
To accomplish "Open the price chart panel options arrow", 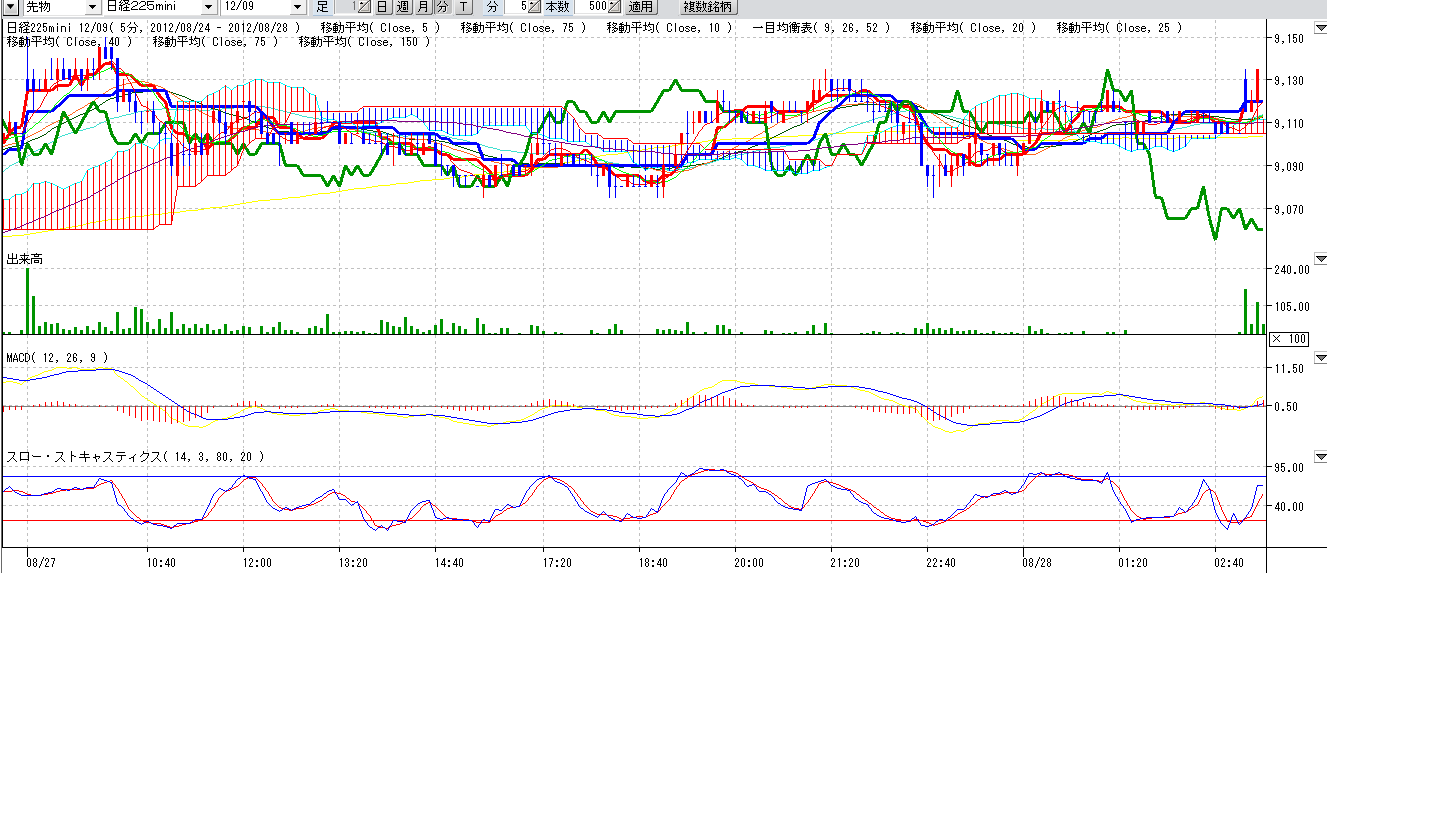I will point(1320,28).
